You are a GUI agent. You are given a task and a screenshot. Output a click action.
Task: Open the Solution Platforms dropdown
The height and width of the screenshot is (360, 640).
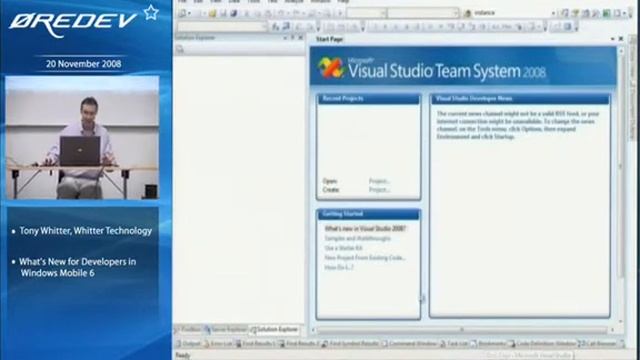[x=456, y=13]
